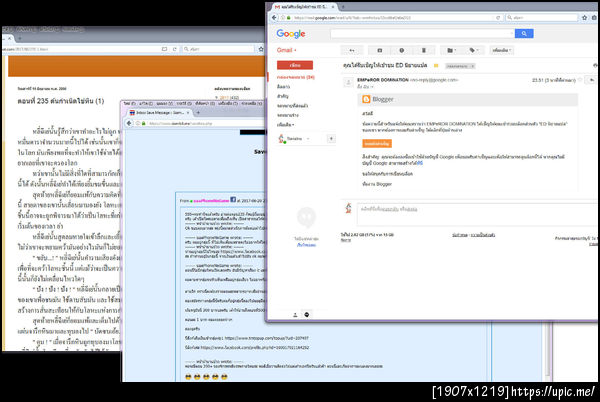Open the facebook.com profile URL in message
The width and height of the screenshot is (600, 402).
pyautogui.click(x=255, y=348)
